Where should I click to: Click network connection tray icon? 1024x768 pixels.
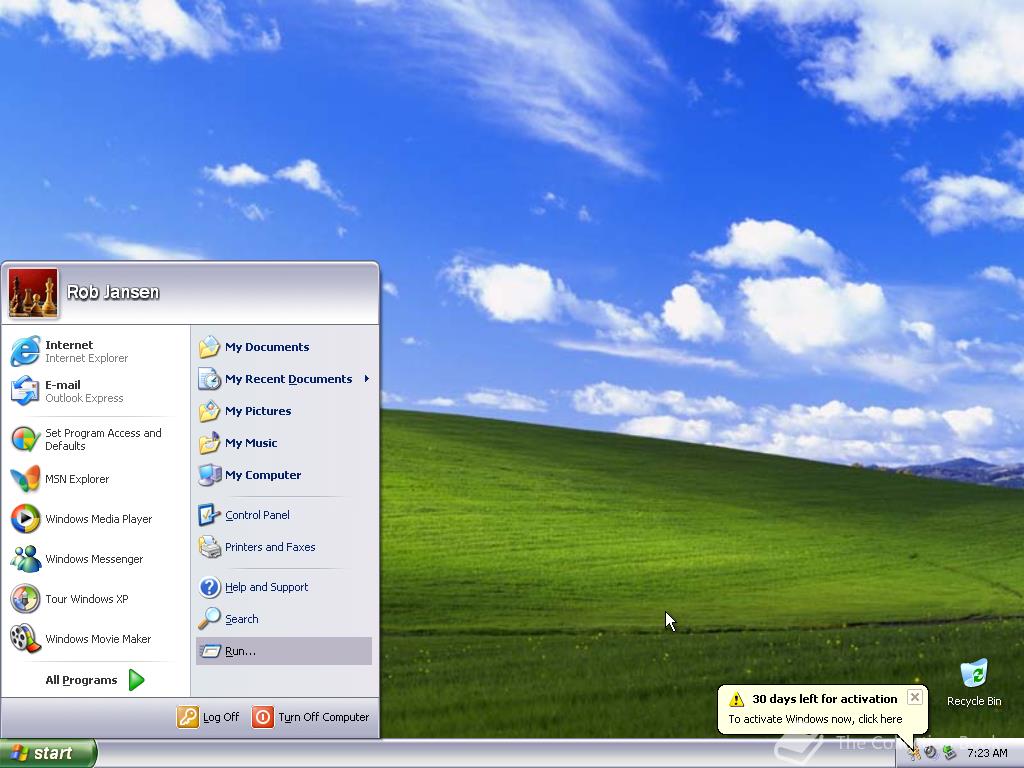[x=950, y=753]
